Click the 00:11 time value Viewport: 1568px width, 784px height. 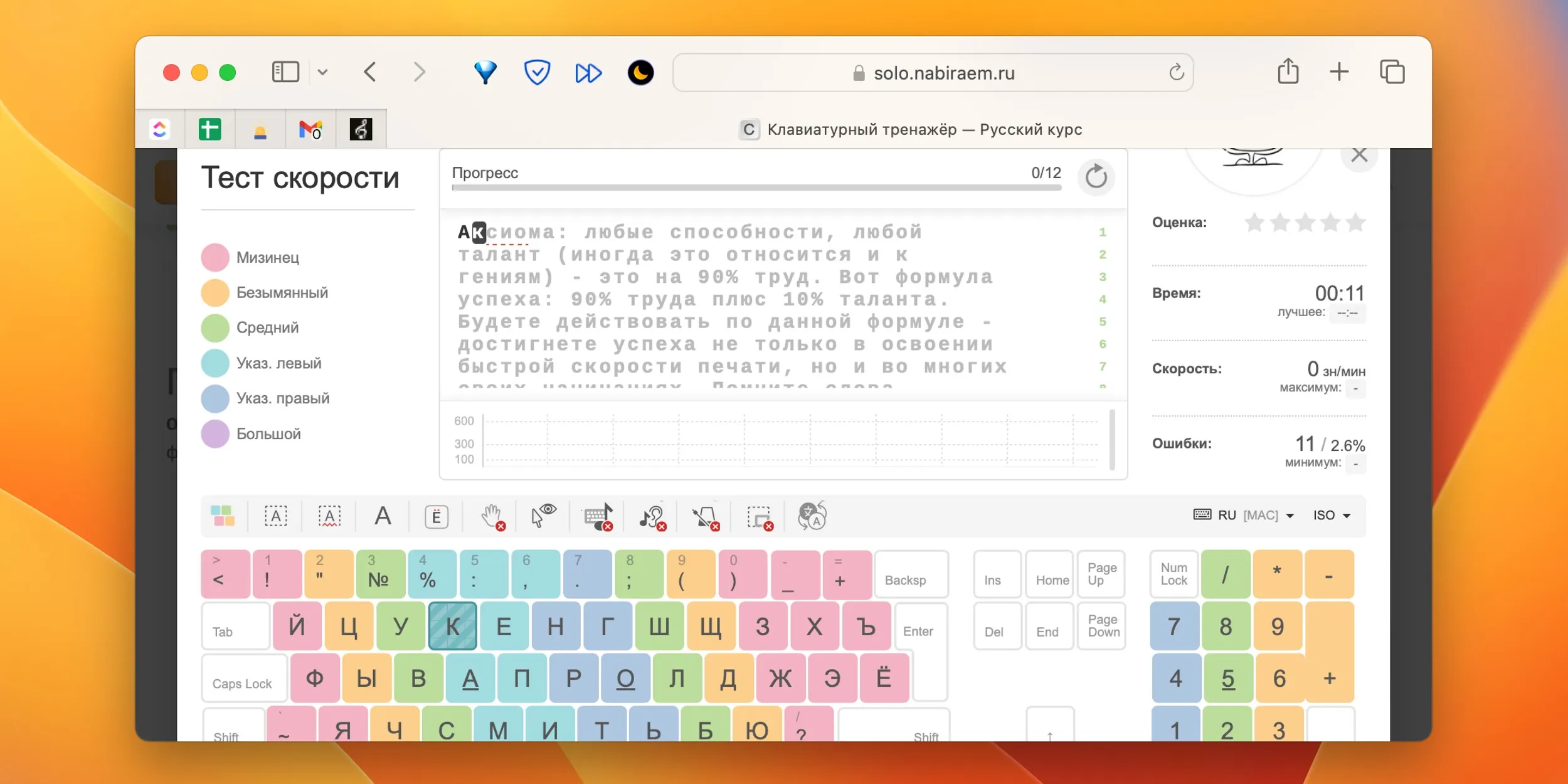[x=1340, y=293]
